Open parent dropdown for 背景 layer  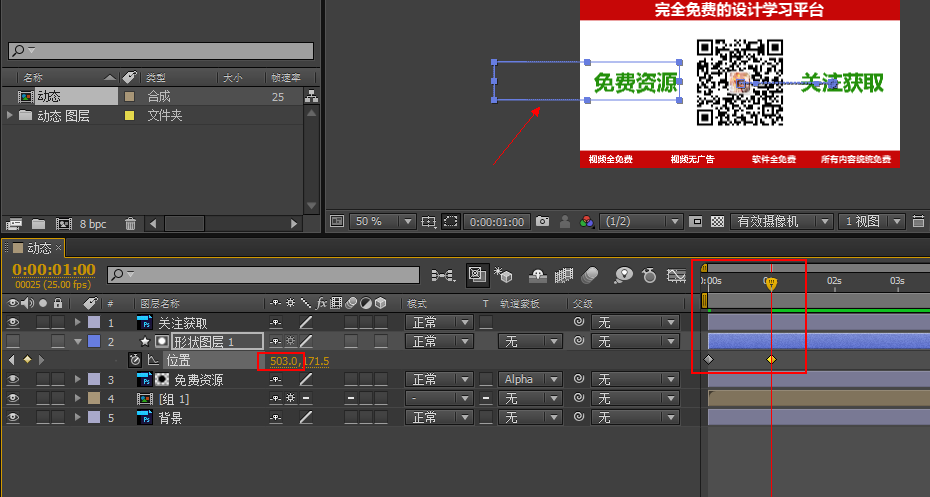pyautogui.click(x=635, y=418)
